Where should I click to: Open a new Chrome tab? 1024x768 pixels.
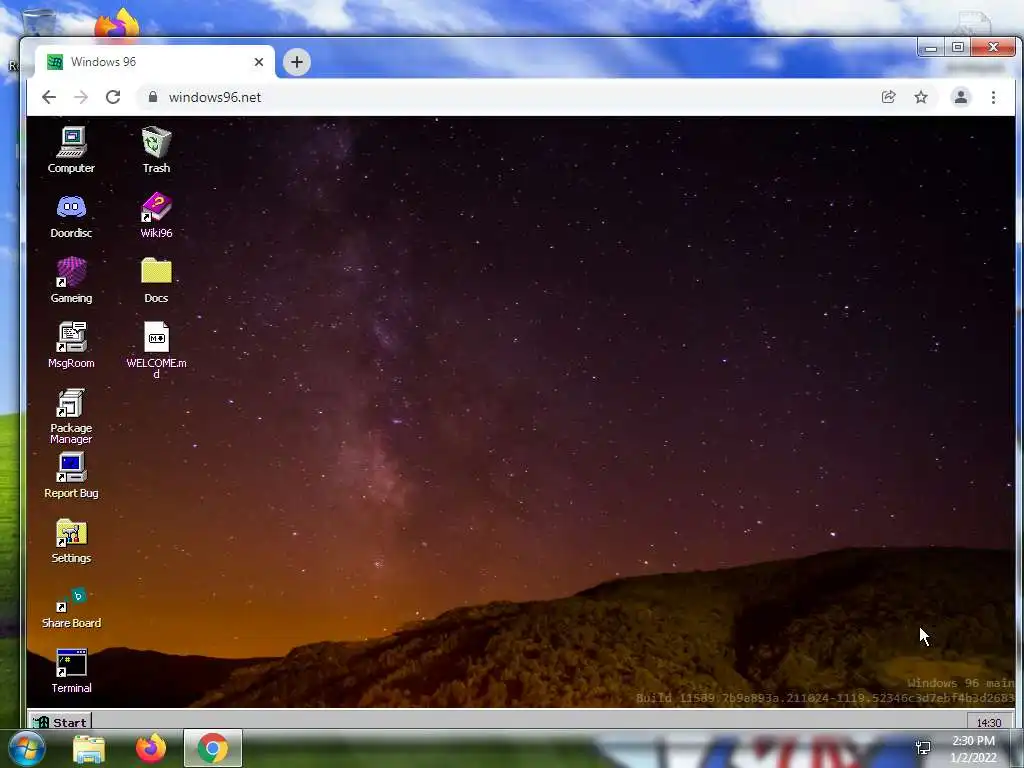297,62
